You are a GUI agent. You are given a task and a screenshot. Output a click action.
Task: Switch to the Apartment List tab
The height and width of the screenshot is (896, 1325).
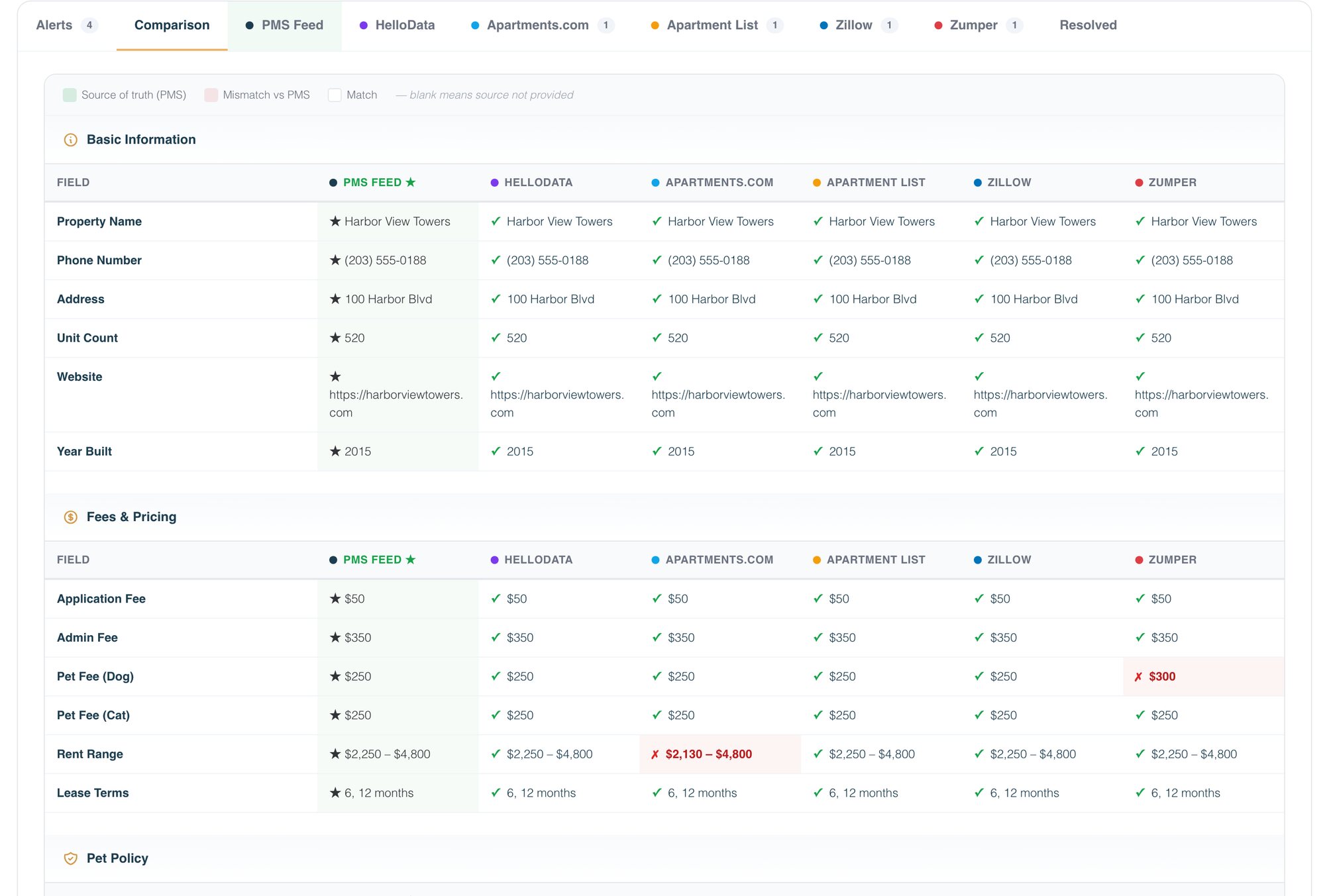coord(717,25)
